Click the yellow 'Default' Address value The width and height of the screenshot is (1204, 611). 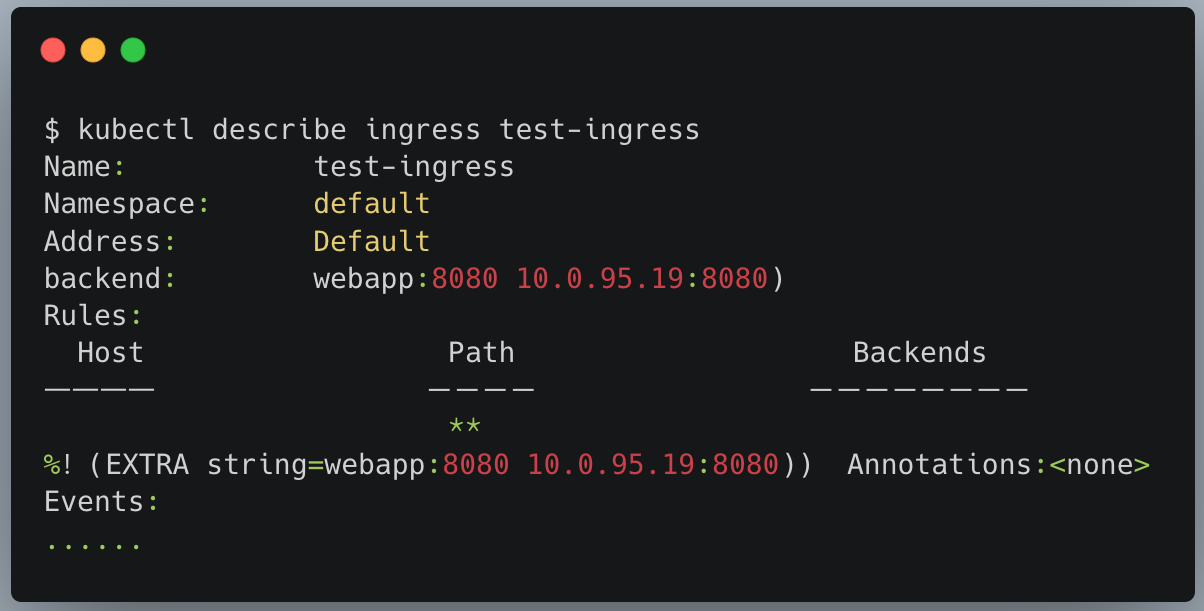pyautogui.click(x=372, y=242)
